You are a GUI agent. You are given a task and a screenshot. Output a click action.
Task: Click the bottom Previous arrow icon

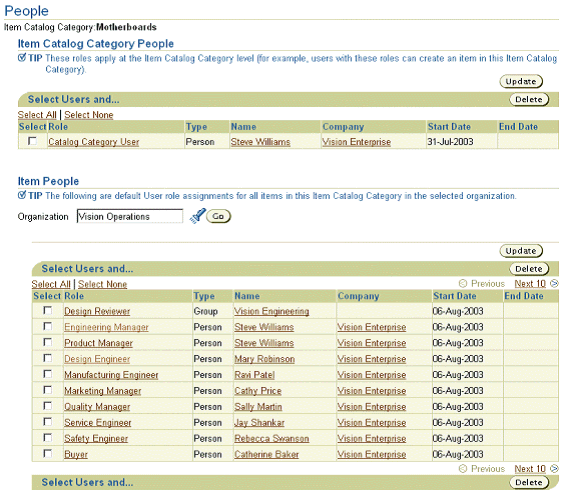[x=463, y=469]
